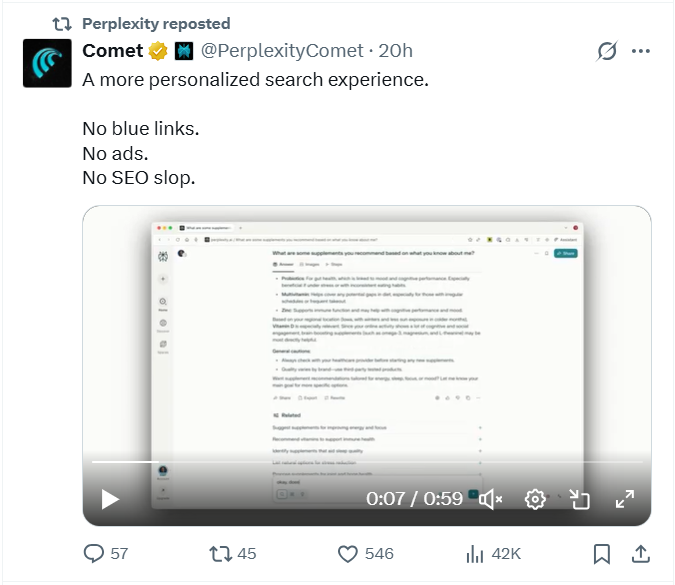Like the post with 546 likes
The width and height of the screenshot is (675, 585).
pos(365,554)
